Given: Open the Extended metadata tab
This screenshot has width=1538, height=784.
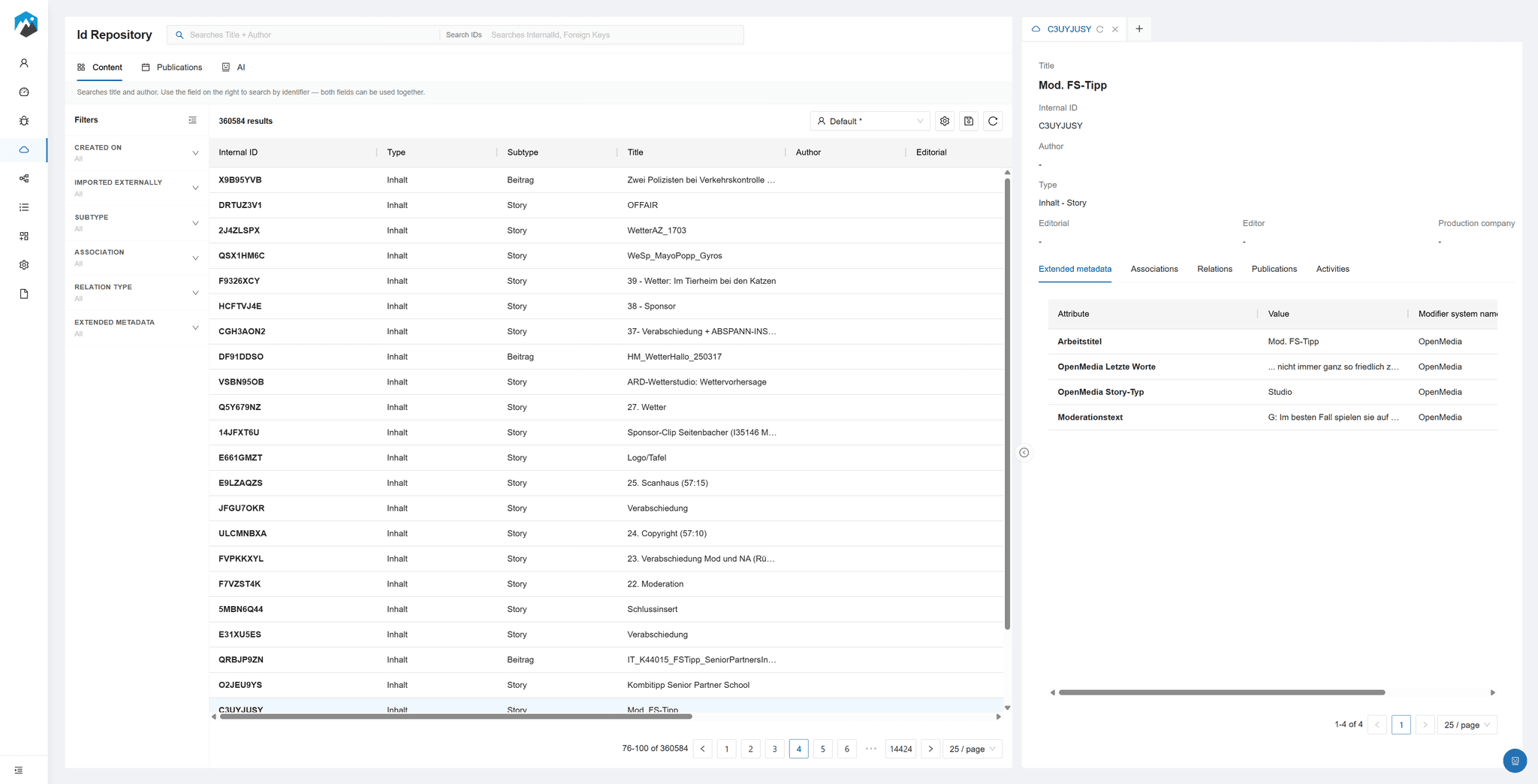Looking at the screenshot, I should (x=1075, y=269).
